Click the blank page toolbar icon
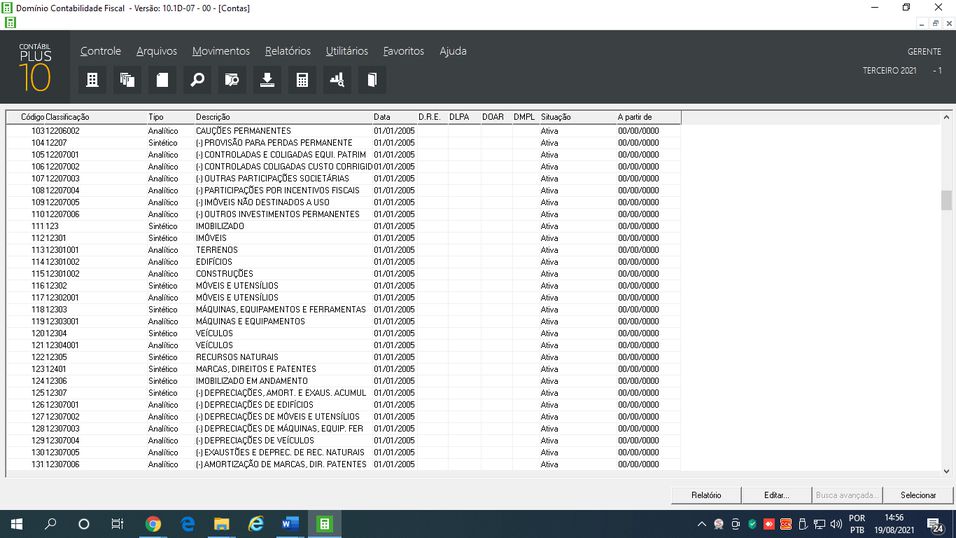 [162, 80]
